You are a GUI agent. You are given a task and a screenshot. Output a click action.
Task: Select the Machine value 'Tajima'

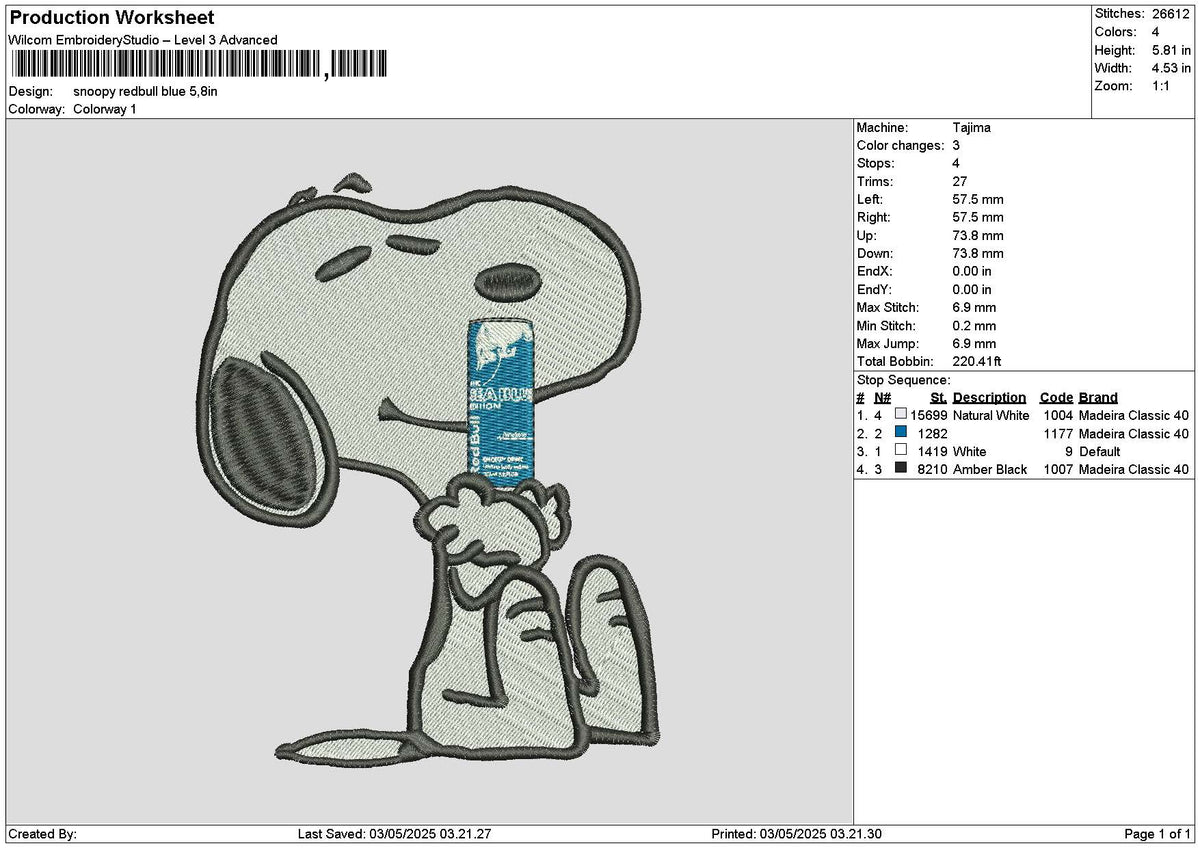click(972, 128)
